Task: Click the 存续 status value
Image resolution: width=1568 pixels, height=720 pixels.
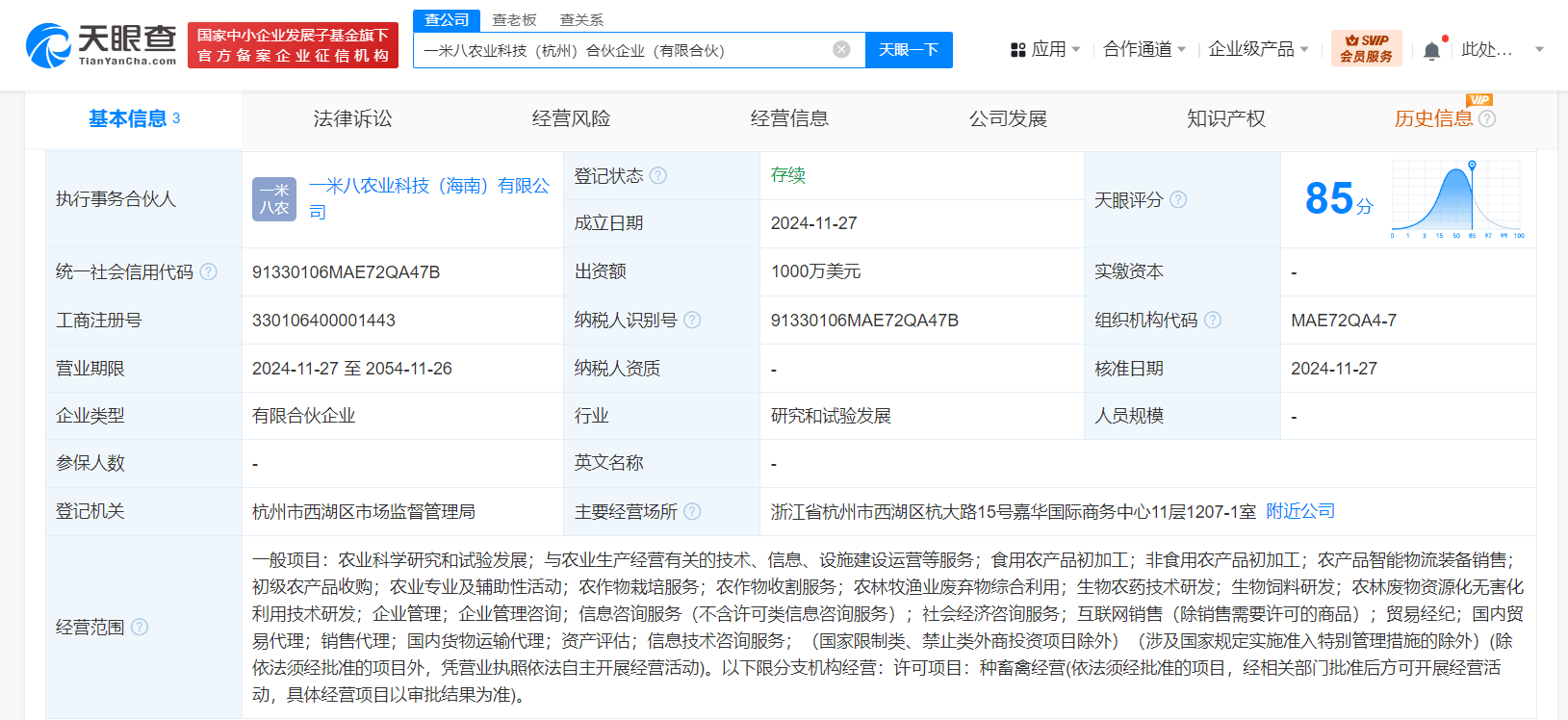Action: 788,175
